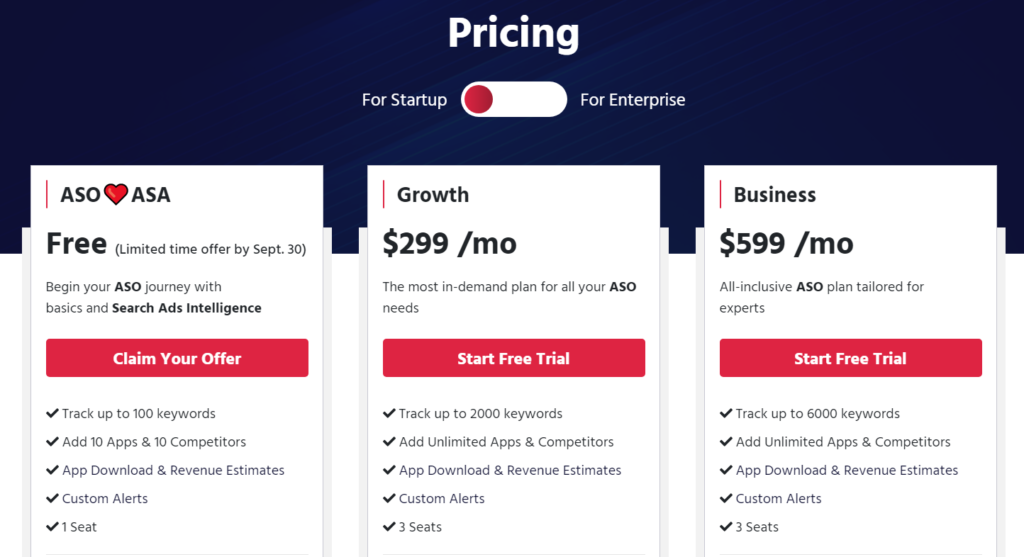Click checkmark beside 1 Seat feature
The image size is (1024, 557).
coord(52,526)
